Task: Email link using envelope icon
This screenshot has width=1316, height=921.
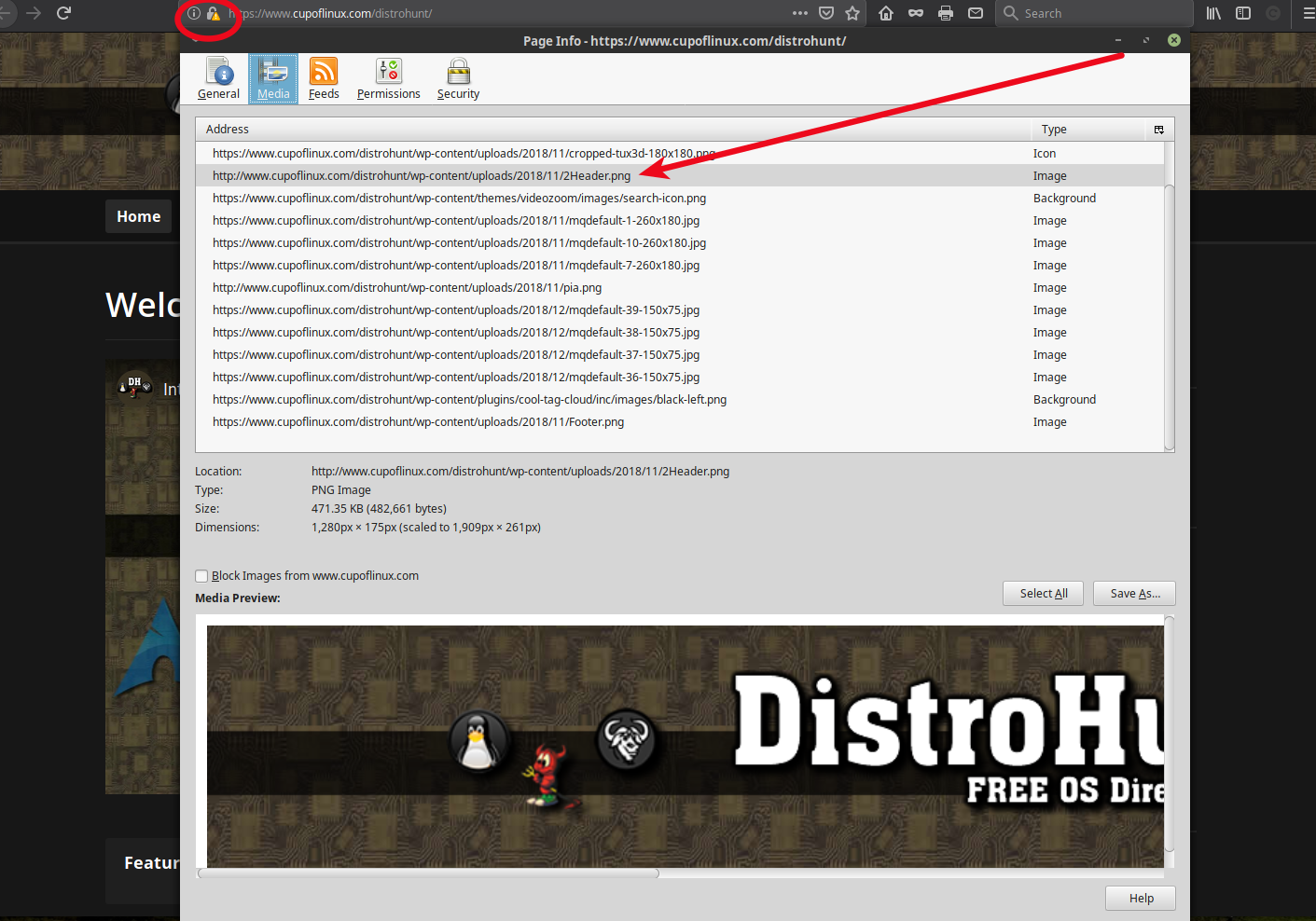Action: click(x=976, y=13)
